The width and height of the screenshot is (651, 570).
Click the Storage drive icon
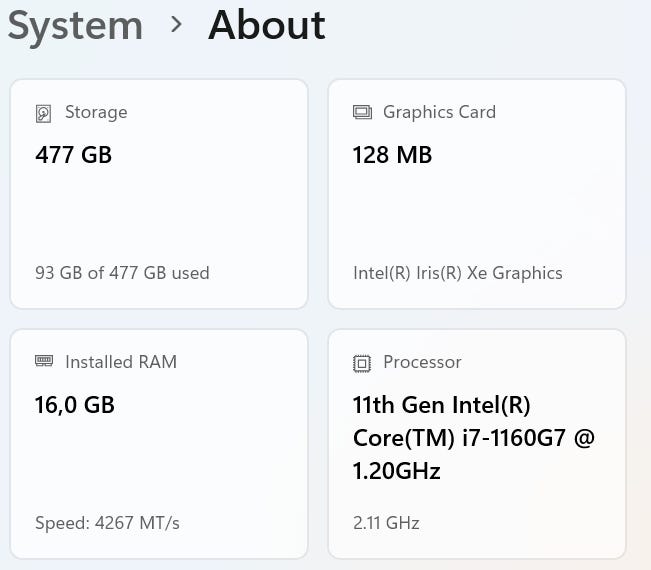coord(43,113)
